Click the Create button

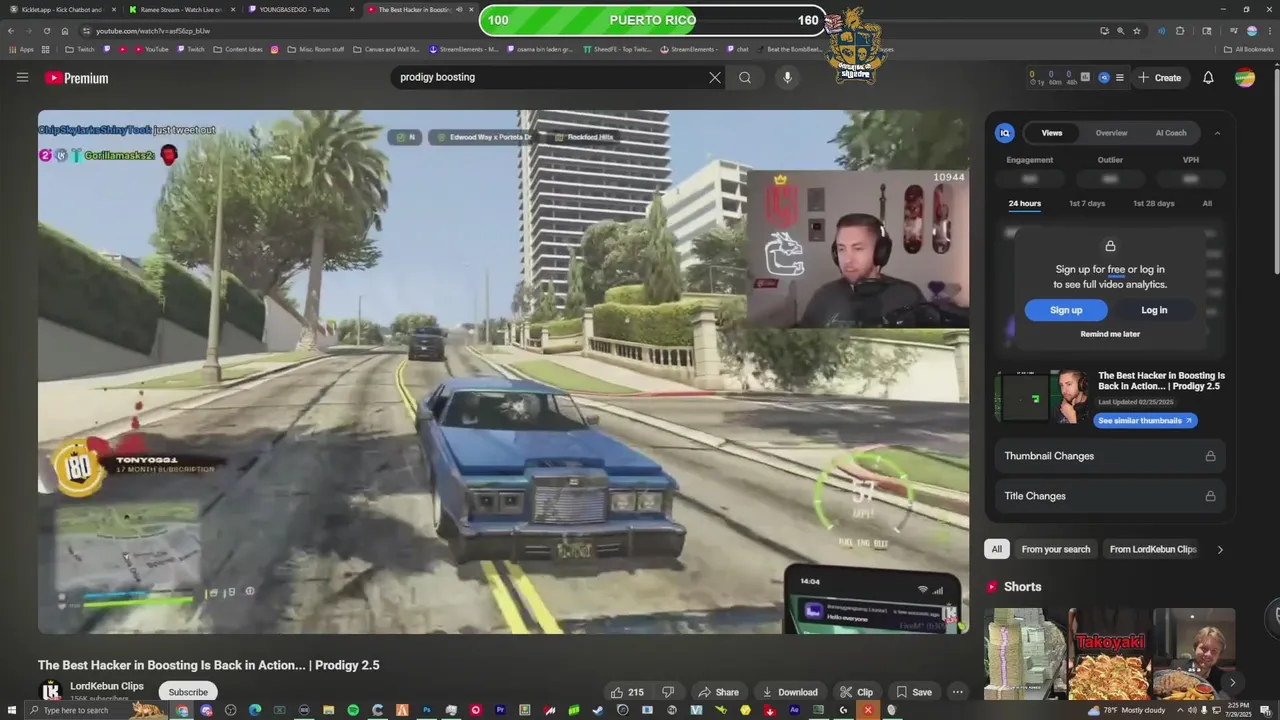(1160, 77)
